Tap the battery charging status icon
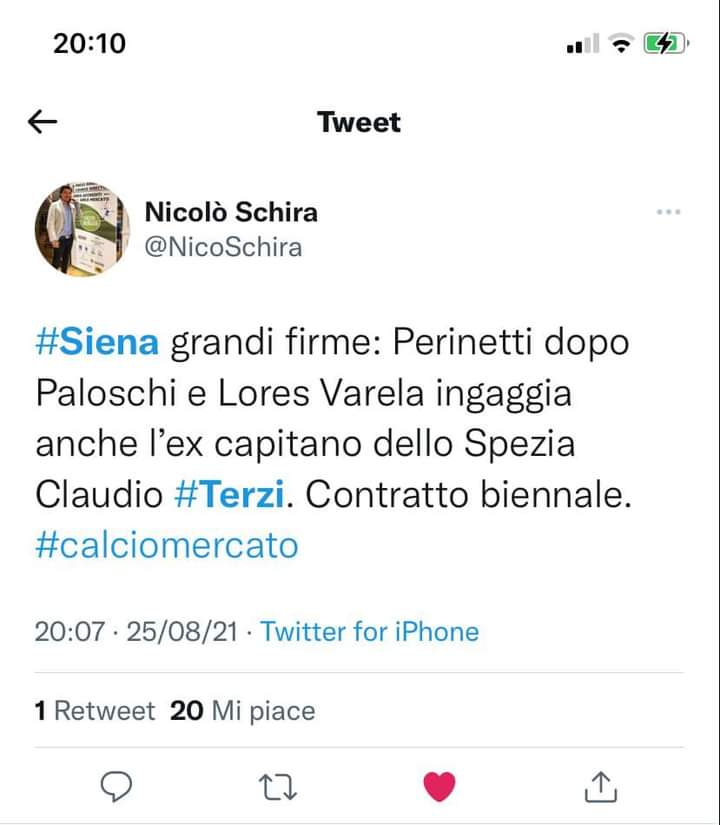720x825 pixels. coord(663,44)
